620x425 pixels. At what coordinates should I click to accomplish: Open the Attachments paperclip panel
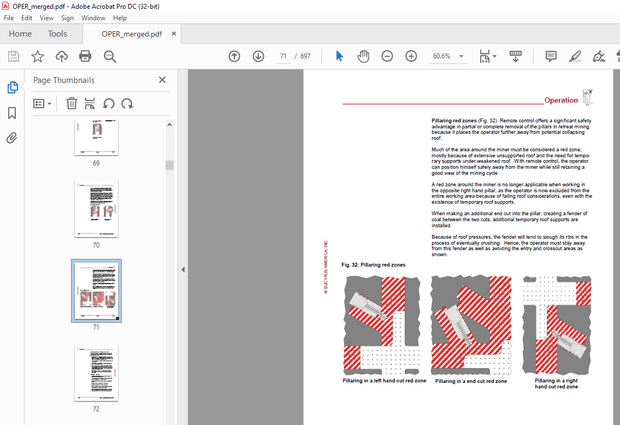pyautogui.click(x=12, y=138)
